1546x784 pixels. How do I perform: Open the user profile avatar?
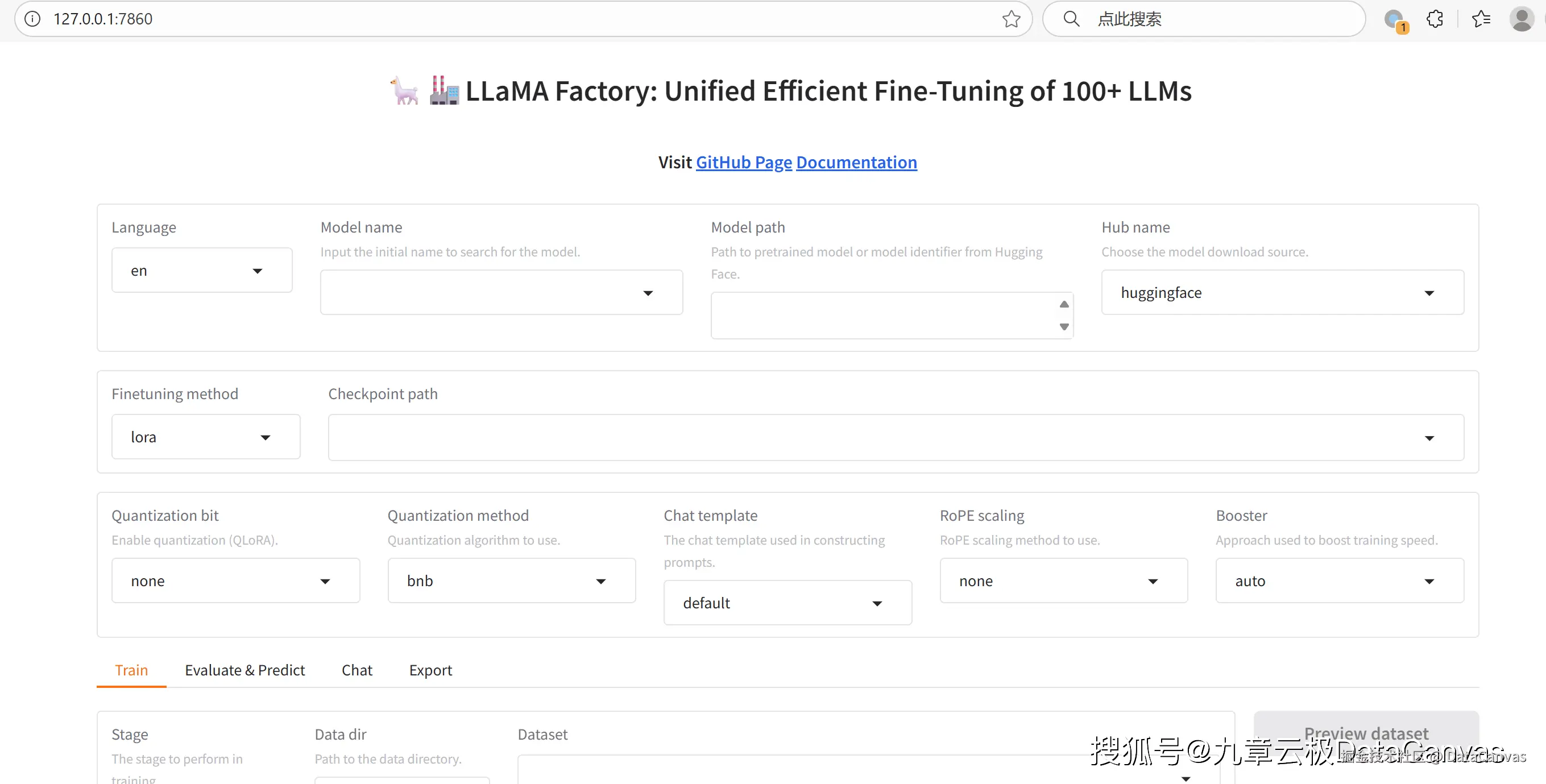click(1522, 19)
